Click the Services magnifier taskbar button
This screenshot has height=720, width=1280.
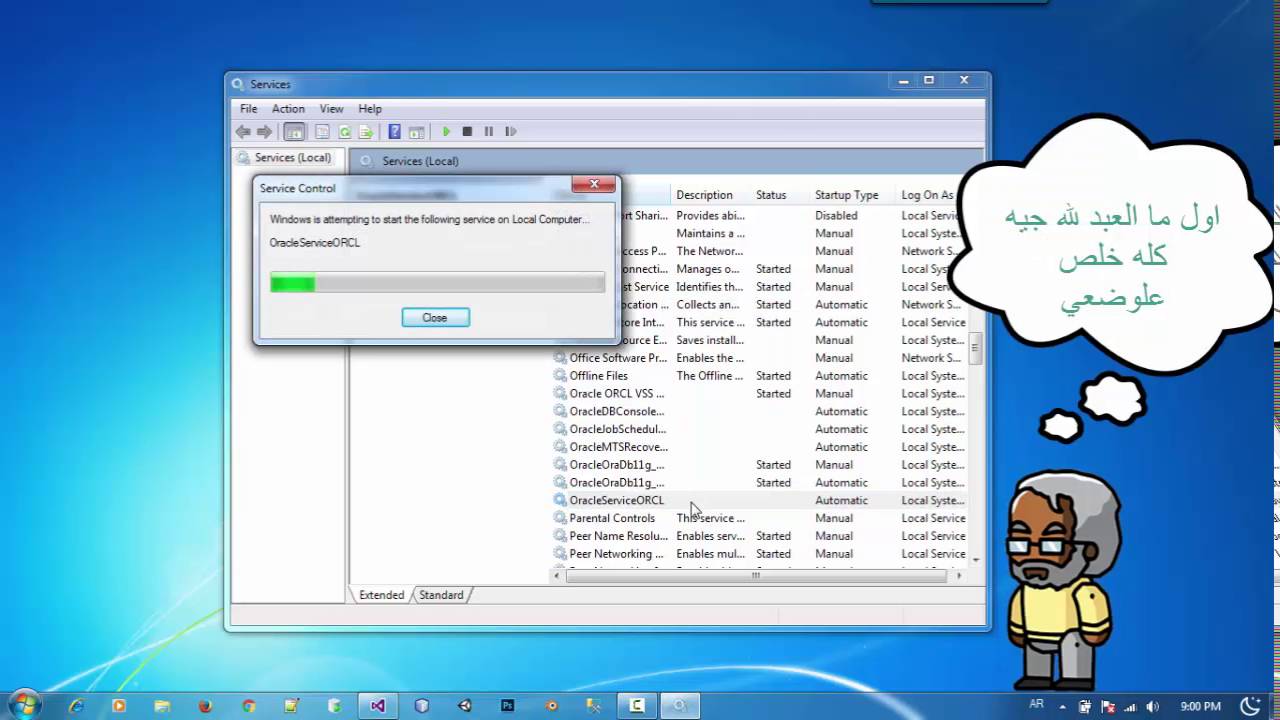click(680, 705)
